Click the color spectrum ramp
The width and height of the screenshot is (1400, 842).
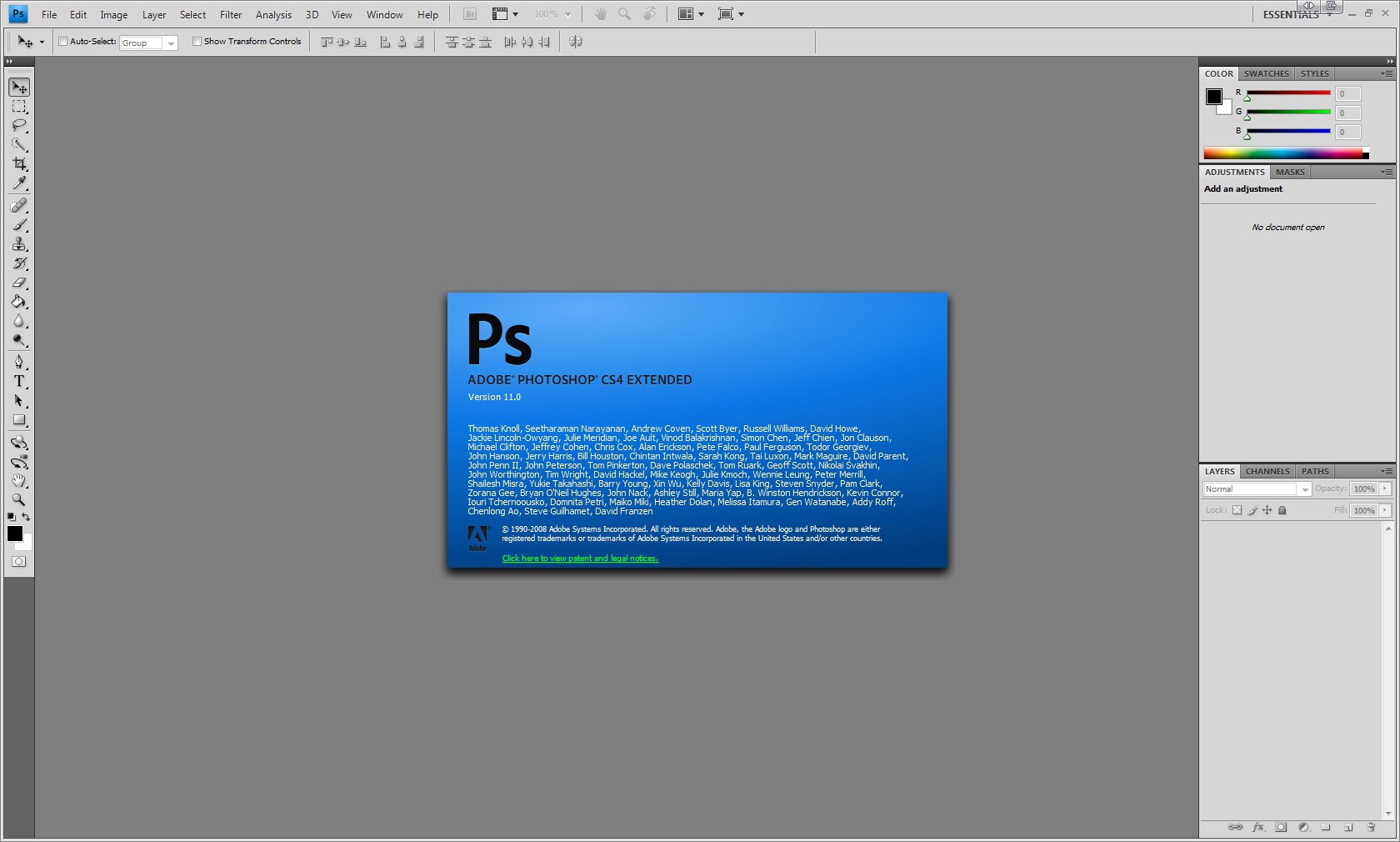click(1286, 153)
